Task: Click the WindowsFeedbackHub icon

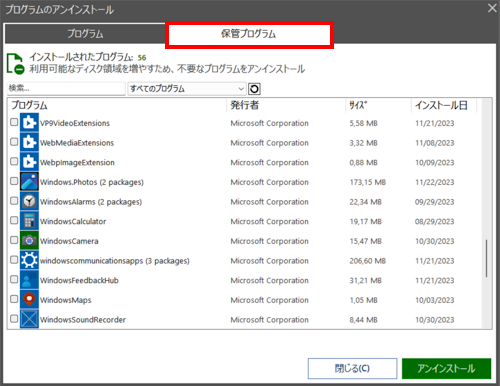Action: 29,280
